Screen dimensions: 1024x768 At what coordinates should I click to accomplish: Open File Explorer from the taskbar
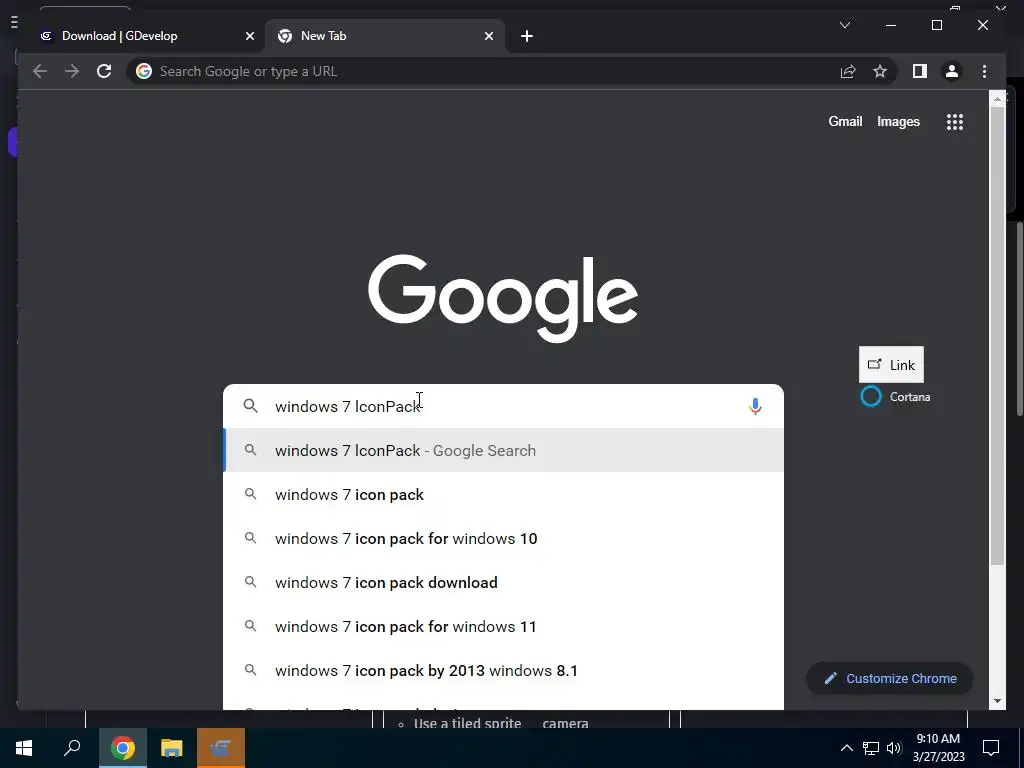coord(172,748)
